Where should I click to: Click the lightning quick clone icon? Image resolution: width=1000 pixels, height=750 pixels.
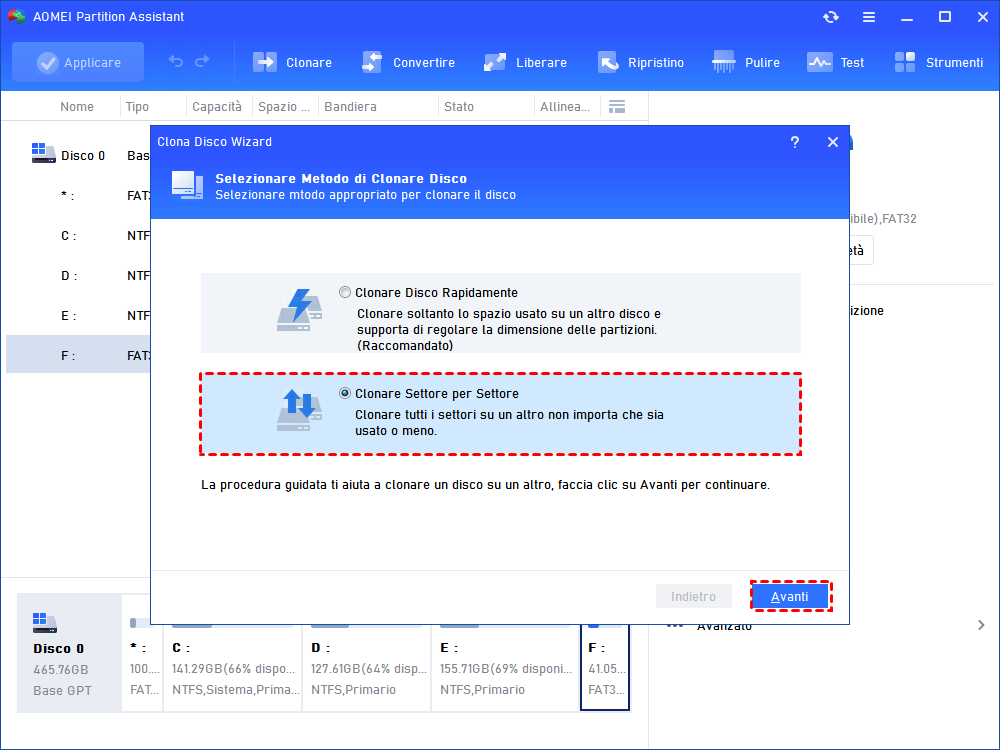(300, 310)
